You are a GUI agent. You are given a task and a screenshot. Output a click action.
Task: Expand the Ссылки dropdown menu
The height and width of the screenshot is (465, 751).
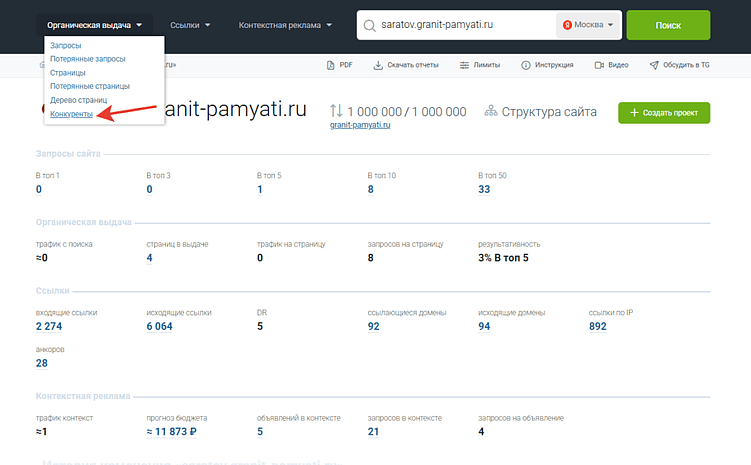click(x=190, y=25)
